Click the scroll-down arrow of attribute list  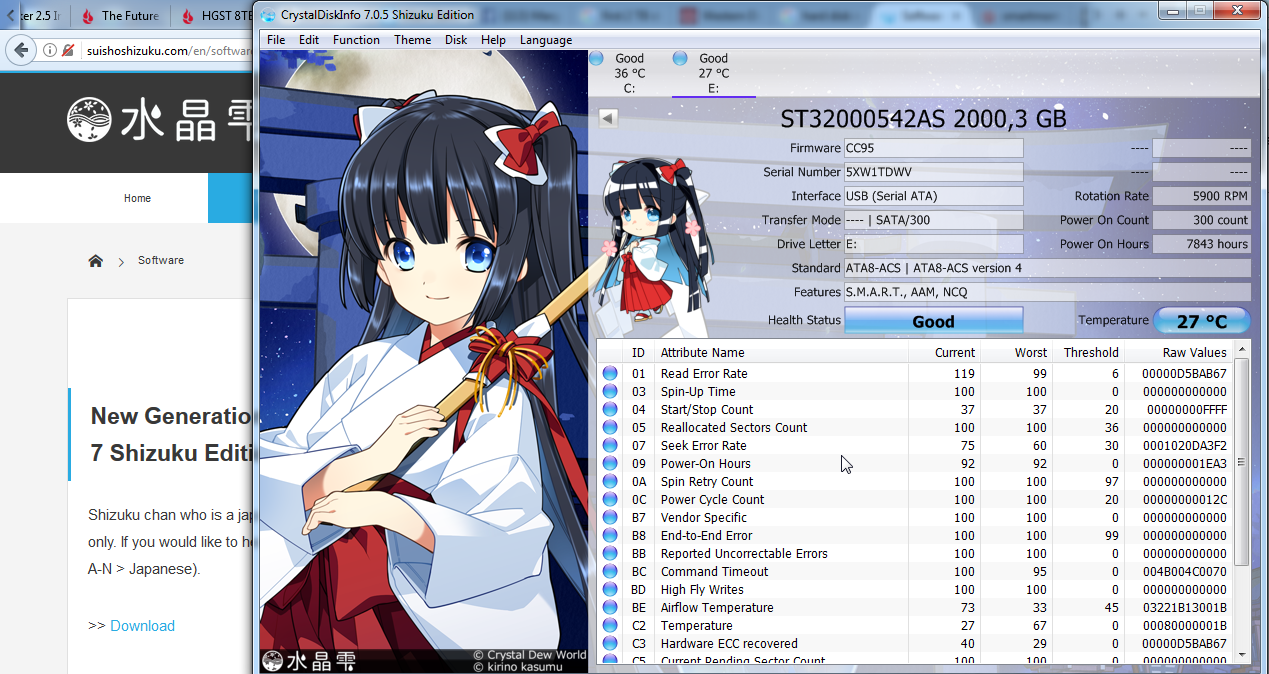pyautogui.click(x=1242, y=655)
